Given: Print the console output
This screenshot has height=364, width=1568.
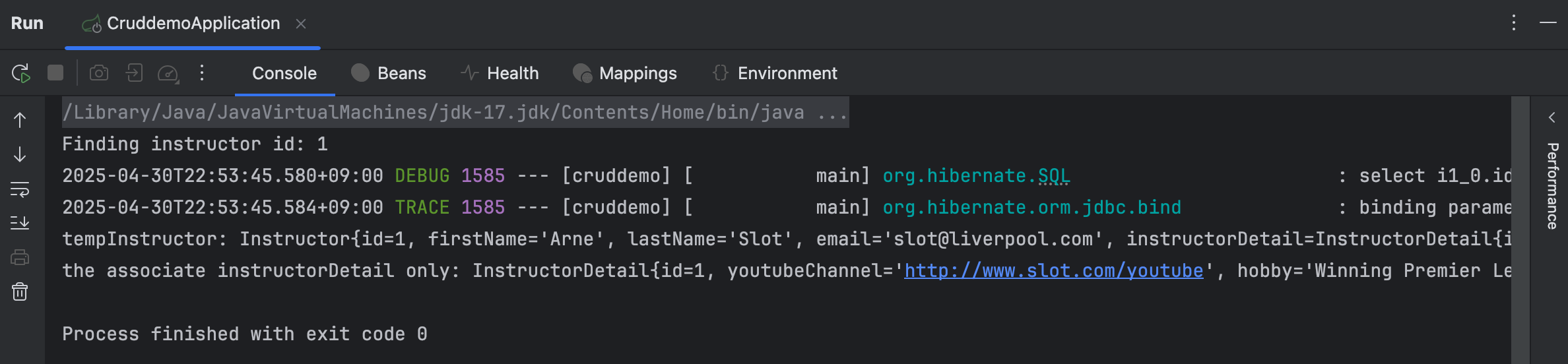Looking at the screenshot, I should (x=20, y=257).
